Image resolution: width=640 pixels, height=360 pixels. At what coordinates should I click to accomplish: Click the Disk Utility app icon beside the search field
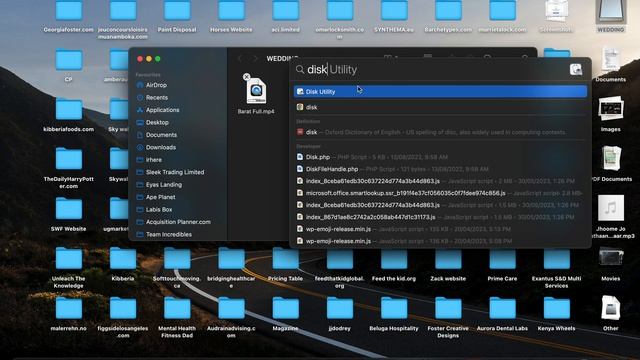[576, 69]
